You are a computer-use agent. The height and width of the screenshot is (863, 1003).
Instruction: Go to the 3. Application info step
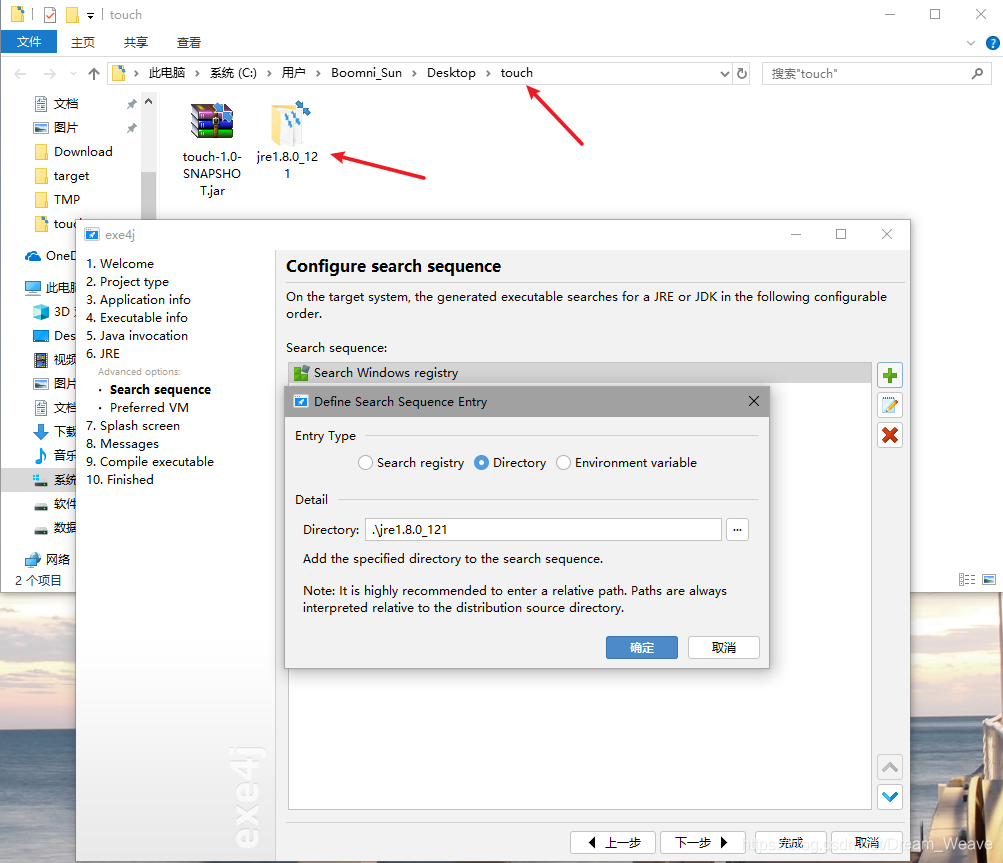coord(138,299)
